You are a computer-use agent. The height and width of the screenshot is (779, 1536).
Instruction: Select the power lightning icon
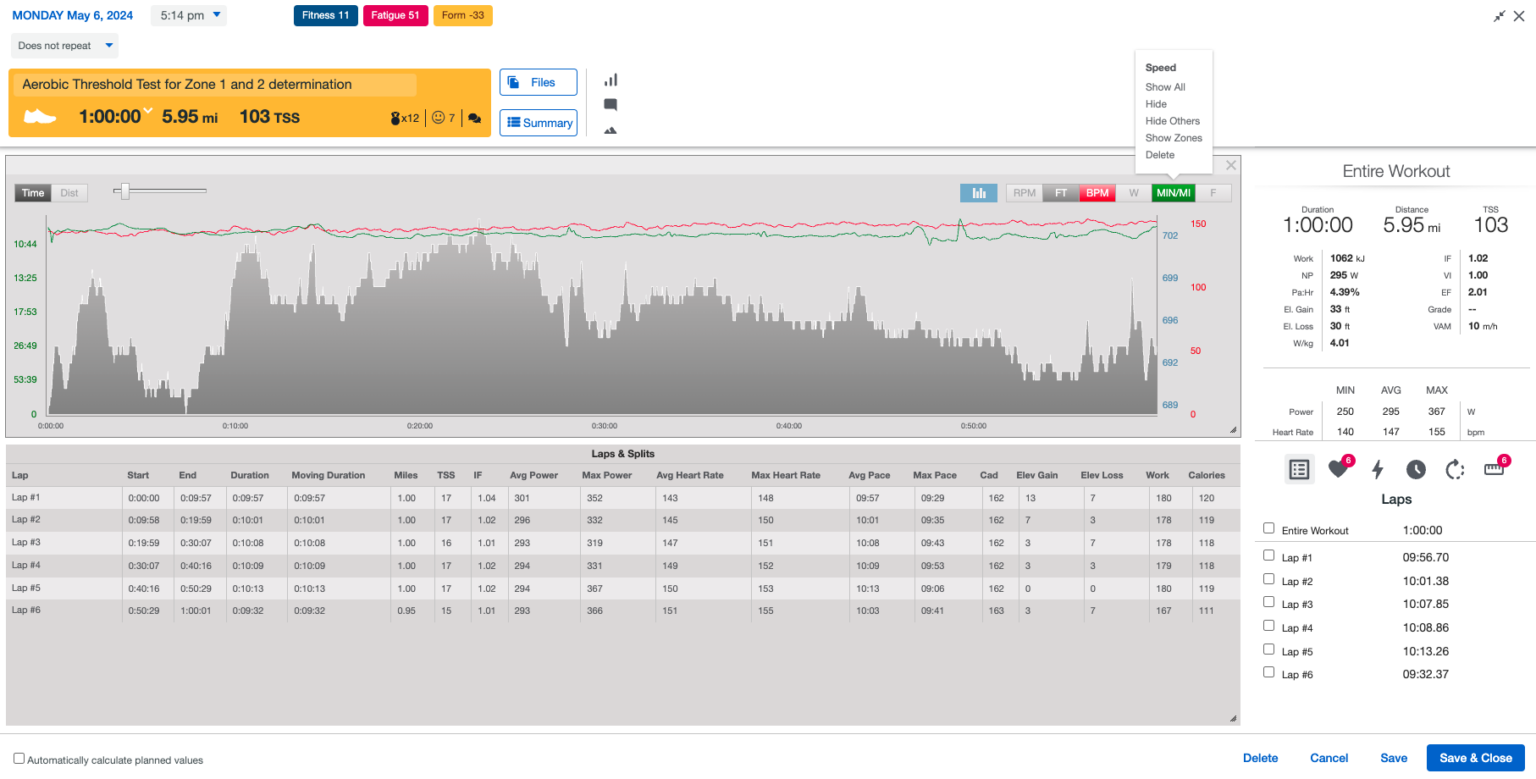[1378, 469]
